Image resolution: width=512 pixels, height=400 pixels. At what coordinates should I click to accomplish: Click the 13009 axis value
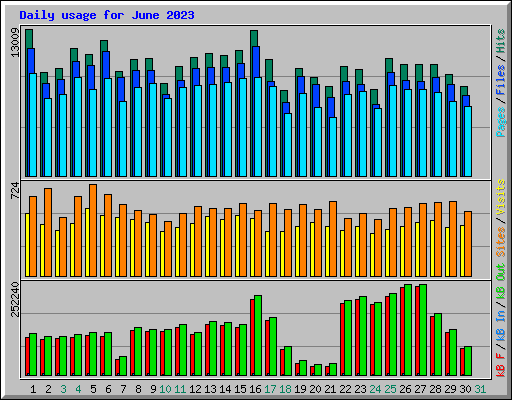click(15, 43)
